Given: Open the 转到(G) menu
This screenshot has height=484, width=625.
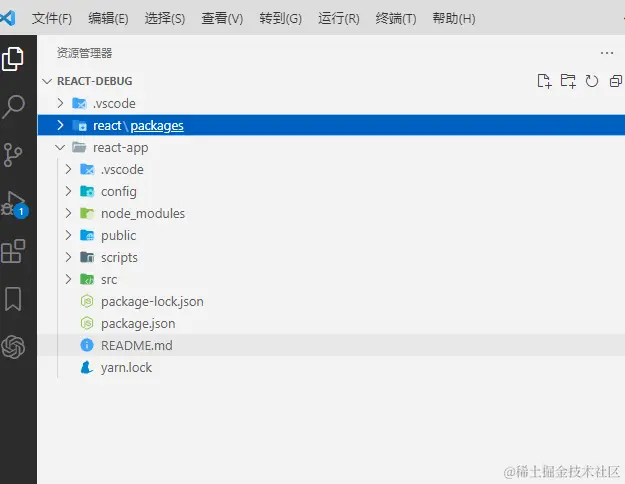Looking at the screenshot, I should click(x=281, y=18).
